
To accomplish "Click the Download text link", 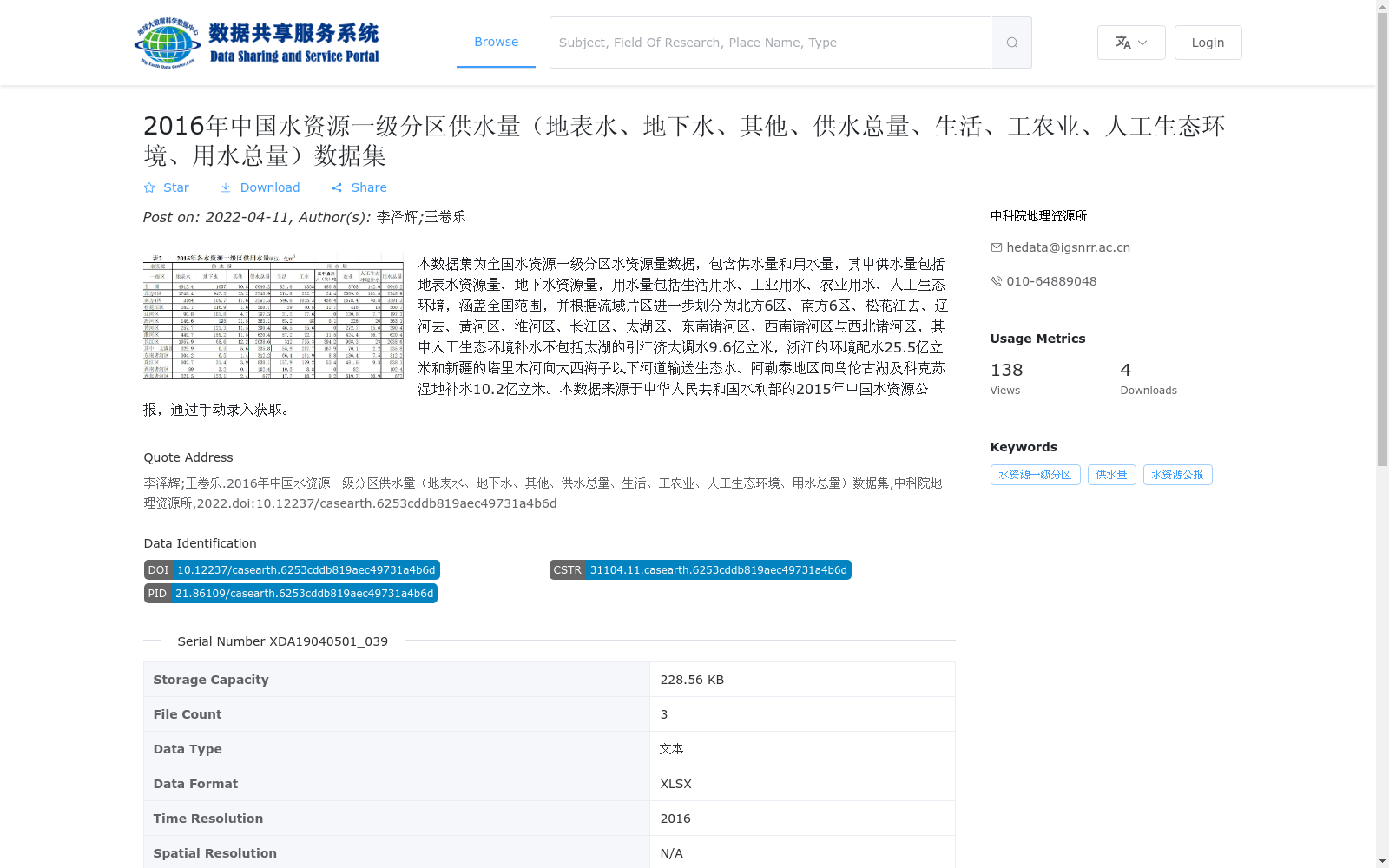I will coord(270,187).
